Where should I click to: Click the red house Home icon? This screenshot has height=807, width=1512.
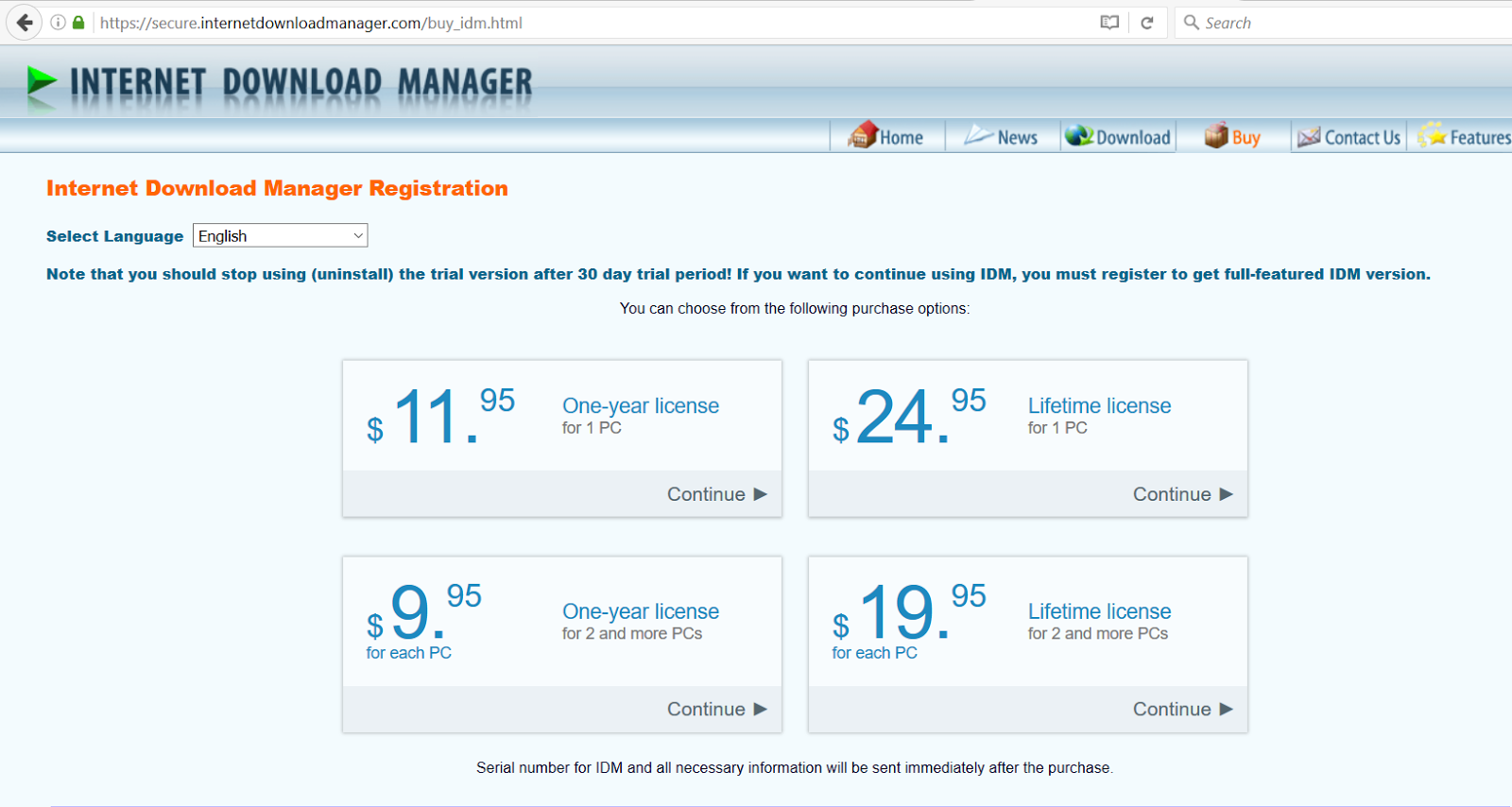pos(863,135)
